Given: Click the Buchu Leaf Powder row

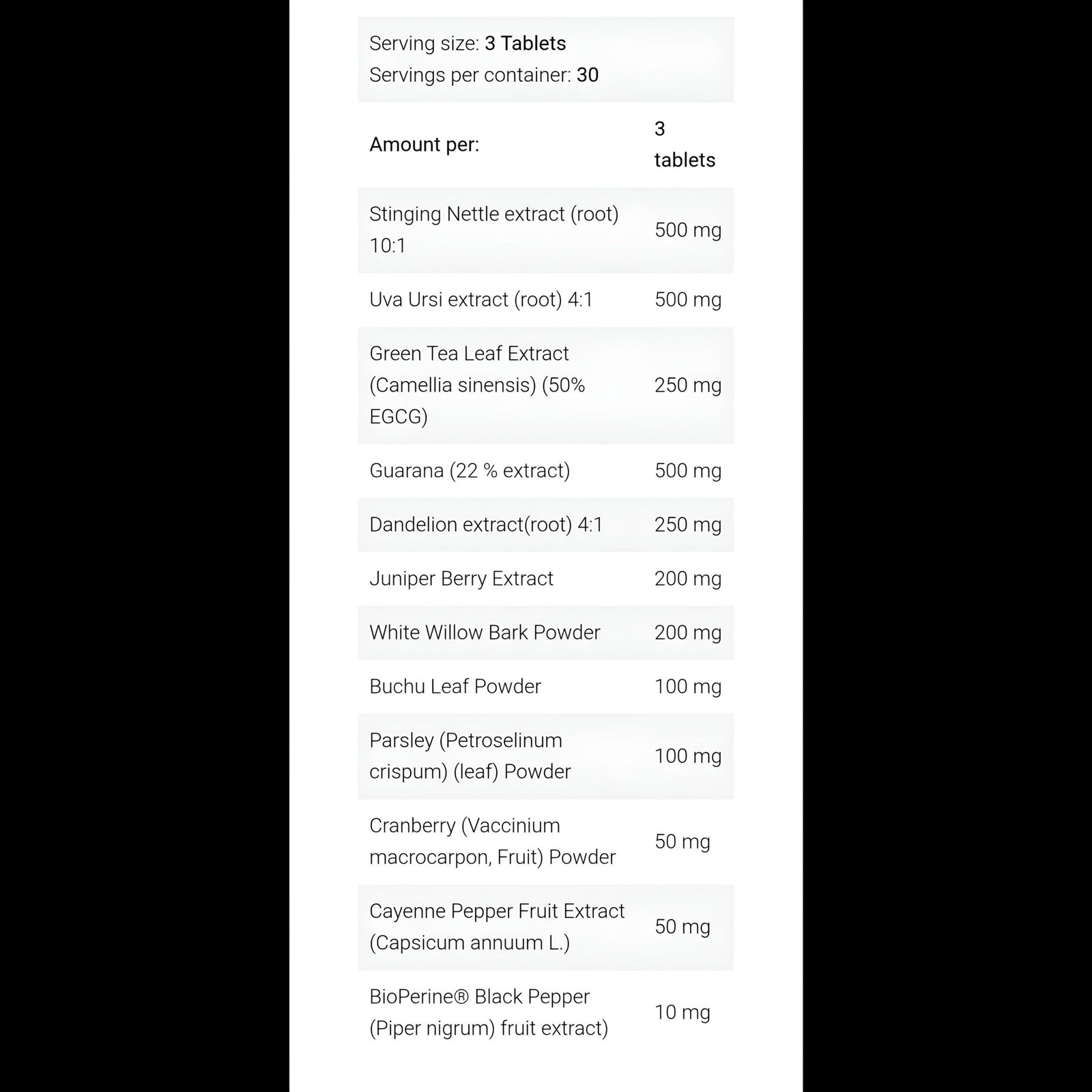Looking at the screenshot, I should coord(545,687).
